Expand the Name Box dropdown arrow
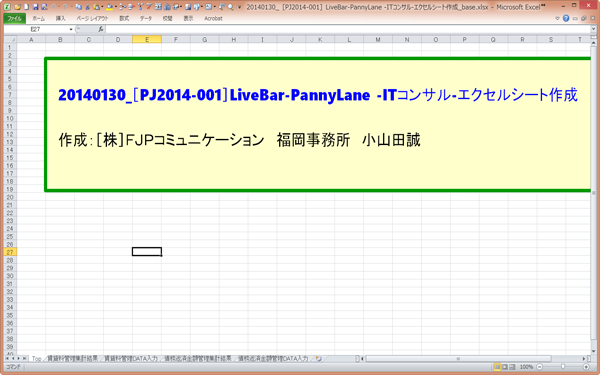Viewport: 600px width, 375px height. pos(71,29)
